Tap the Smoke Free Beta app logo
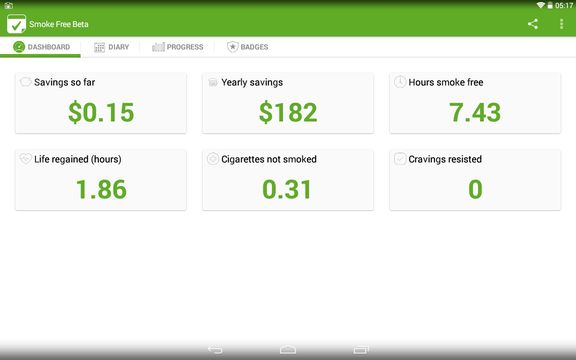576x360 pixels. (x=16, y=24)
